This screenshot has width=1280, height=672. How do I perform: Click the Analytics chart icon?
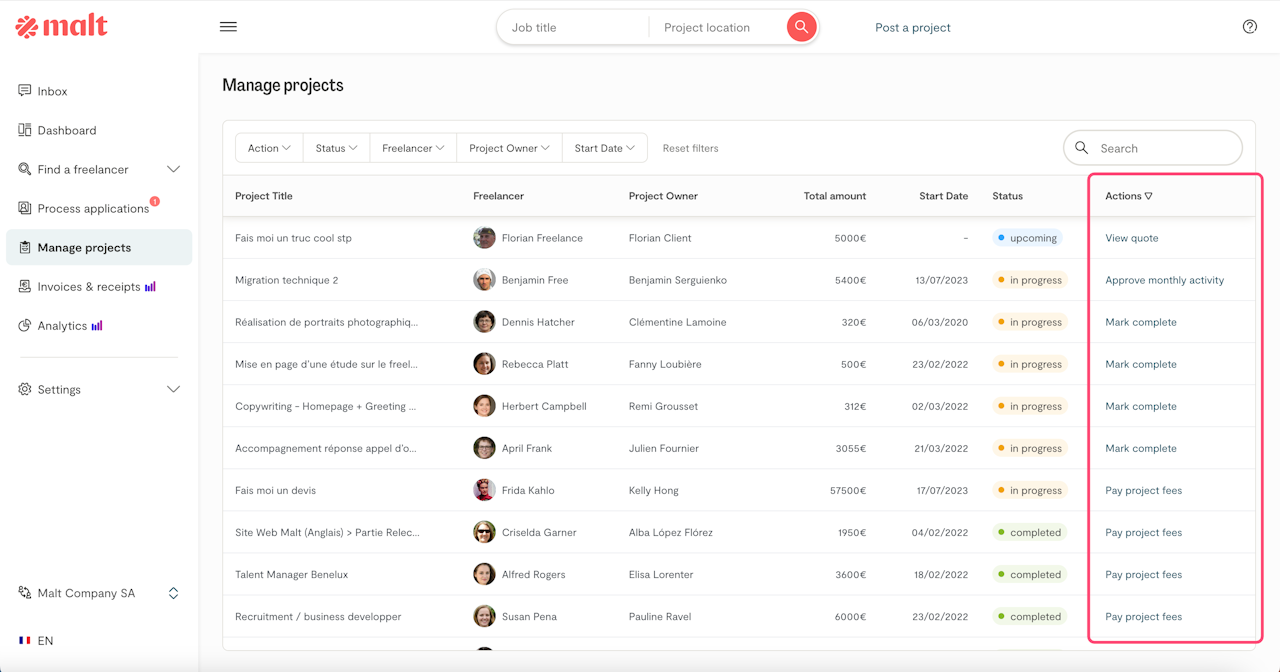25,326
